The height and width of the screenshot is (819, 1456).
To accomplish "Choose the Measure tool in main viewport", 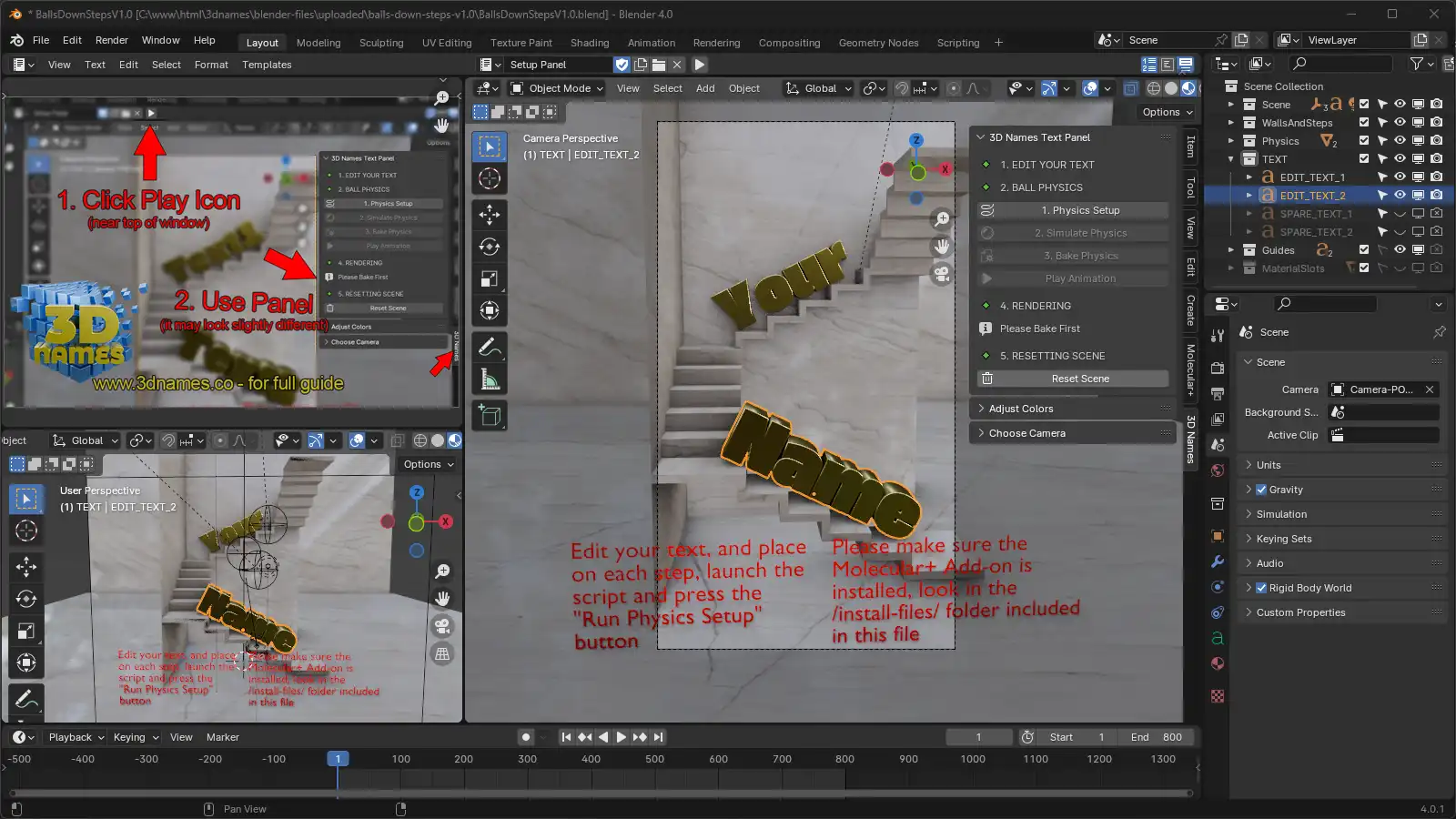I will [490, 379].
